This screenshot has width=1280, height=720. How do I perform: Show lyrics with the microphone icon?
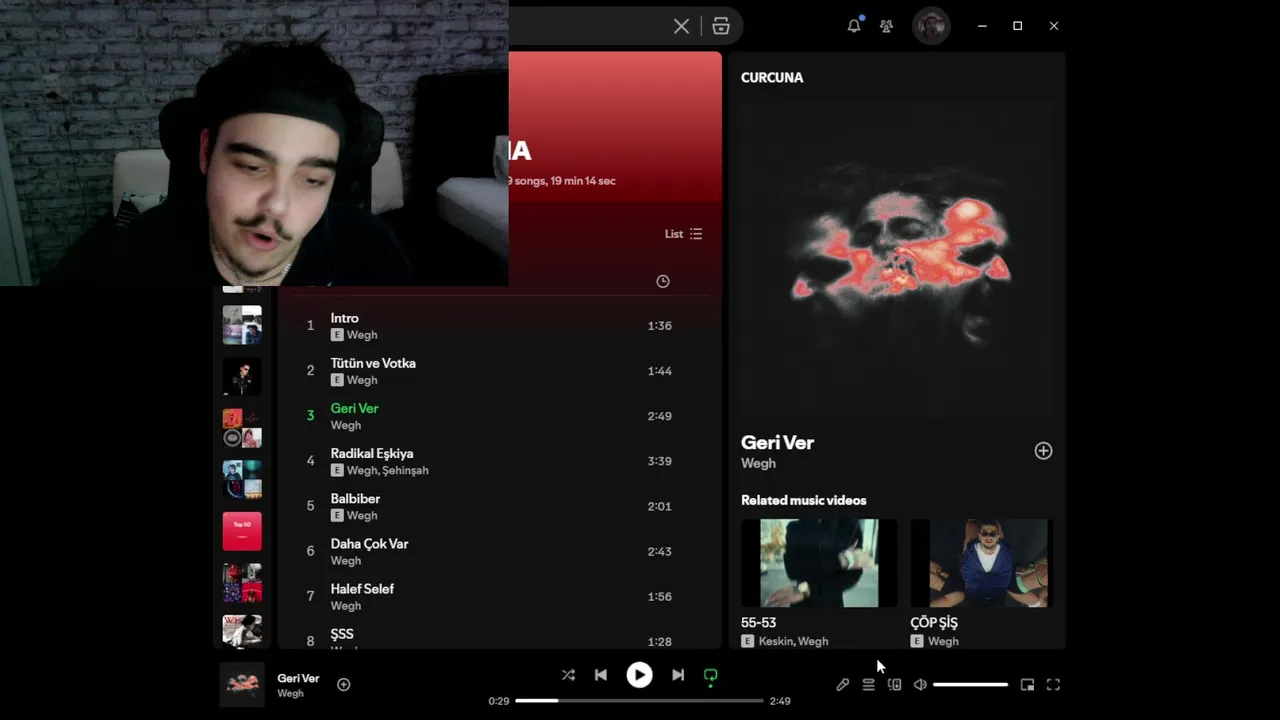point(843,685)
